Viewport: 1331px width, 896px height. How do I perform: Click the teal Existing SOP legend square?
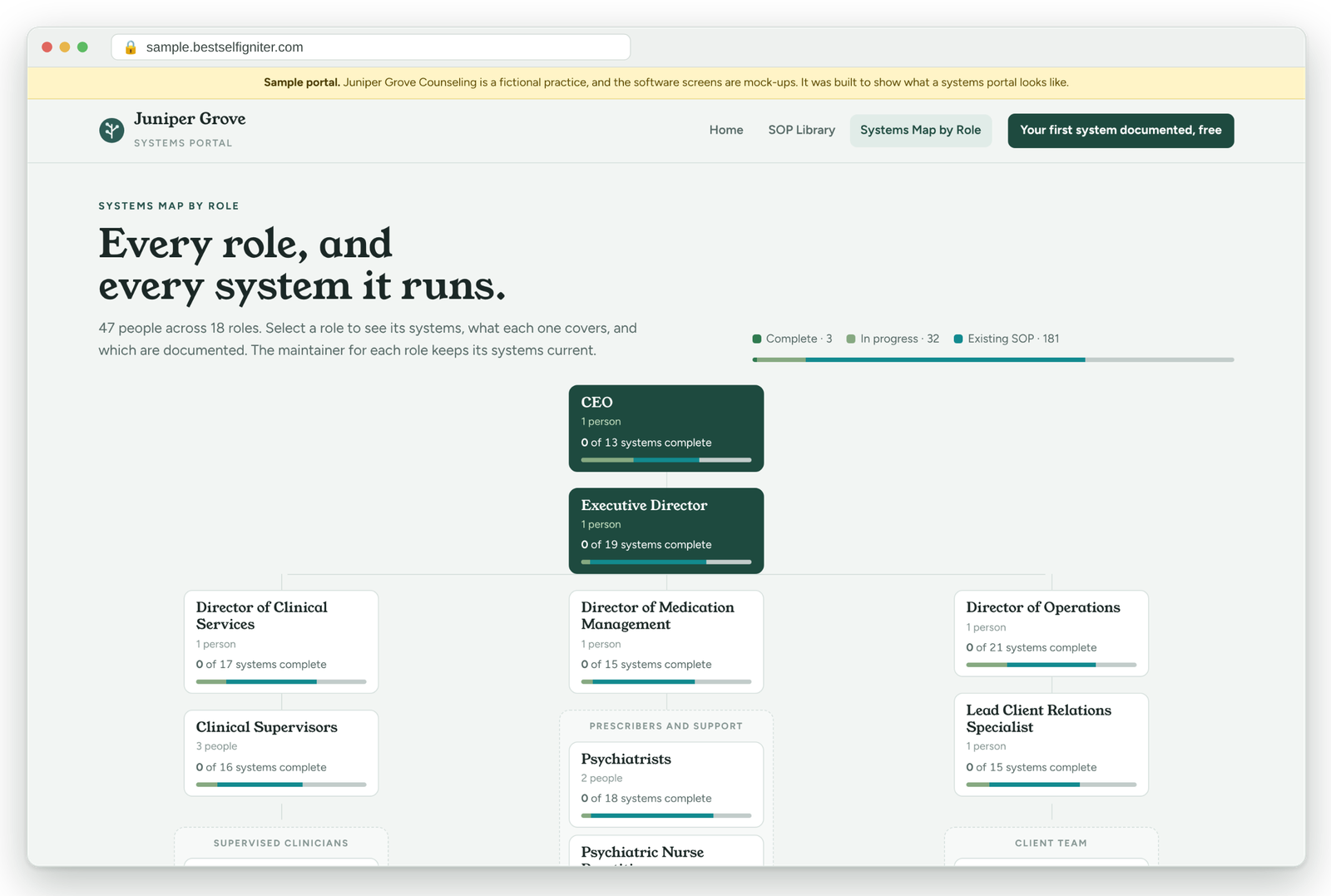click(958, 339)
